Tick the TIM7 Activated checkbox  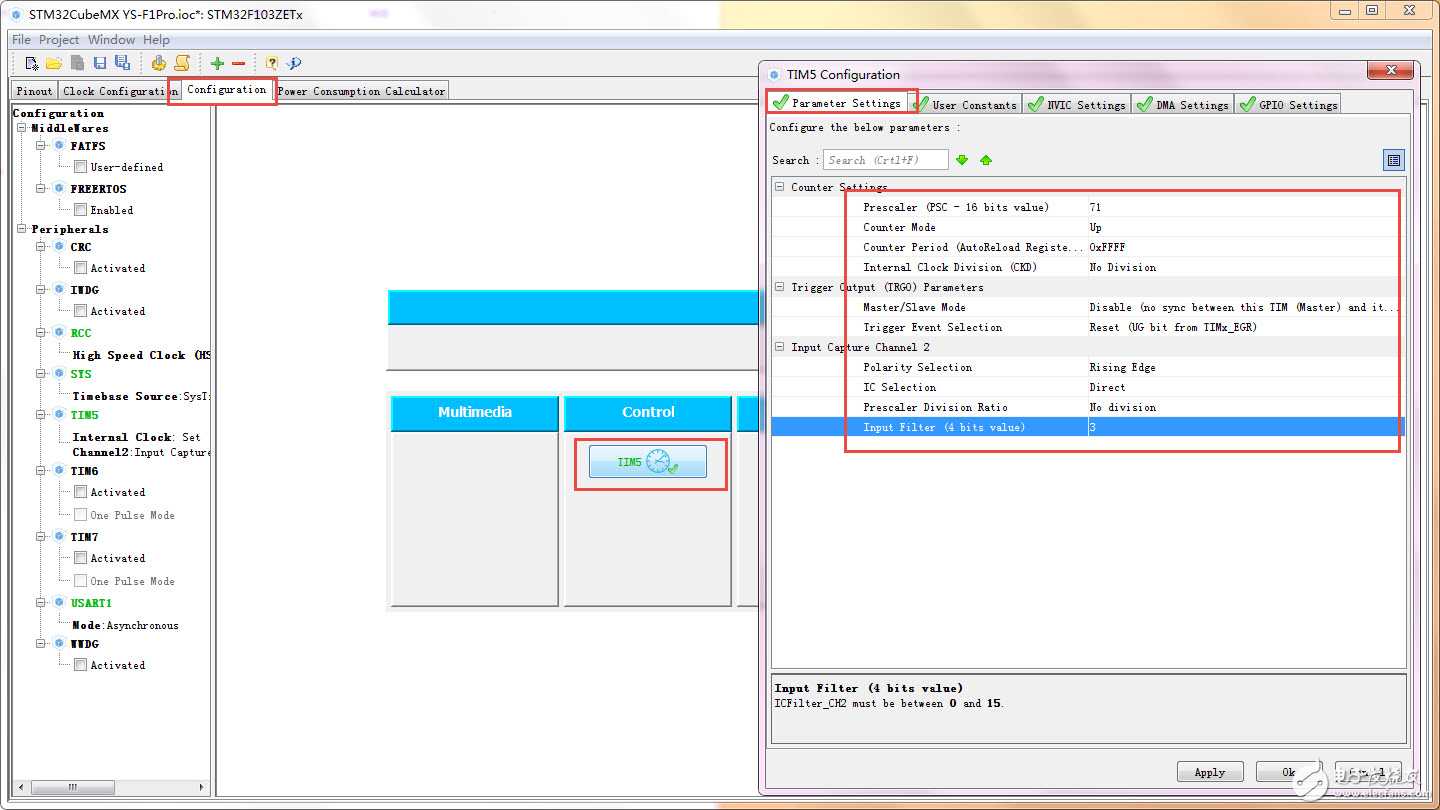tap(80, 558)
